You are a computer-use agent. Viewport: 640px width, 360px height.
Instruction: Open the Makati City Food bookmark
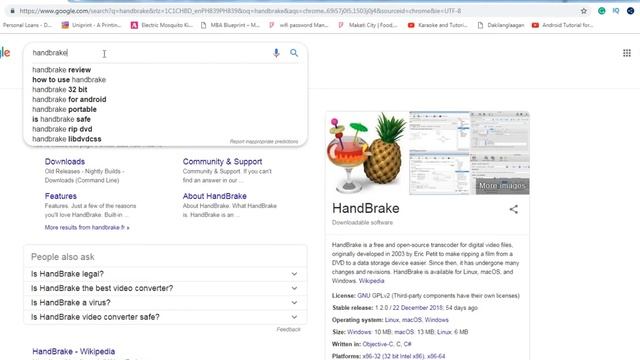click(368, 25)
